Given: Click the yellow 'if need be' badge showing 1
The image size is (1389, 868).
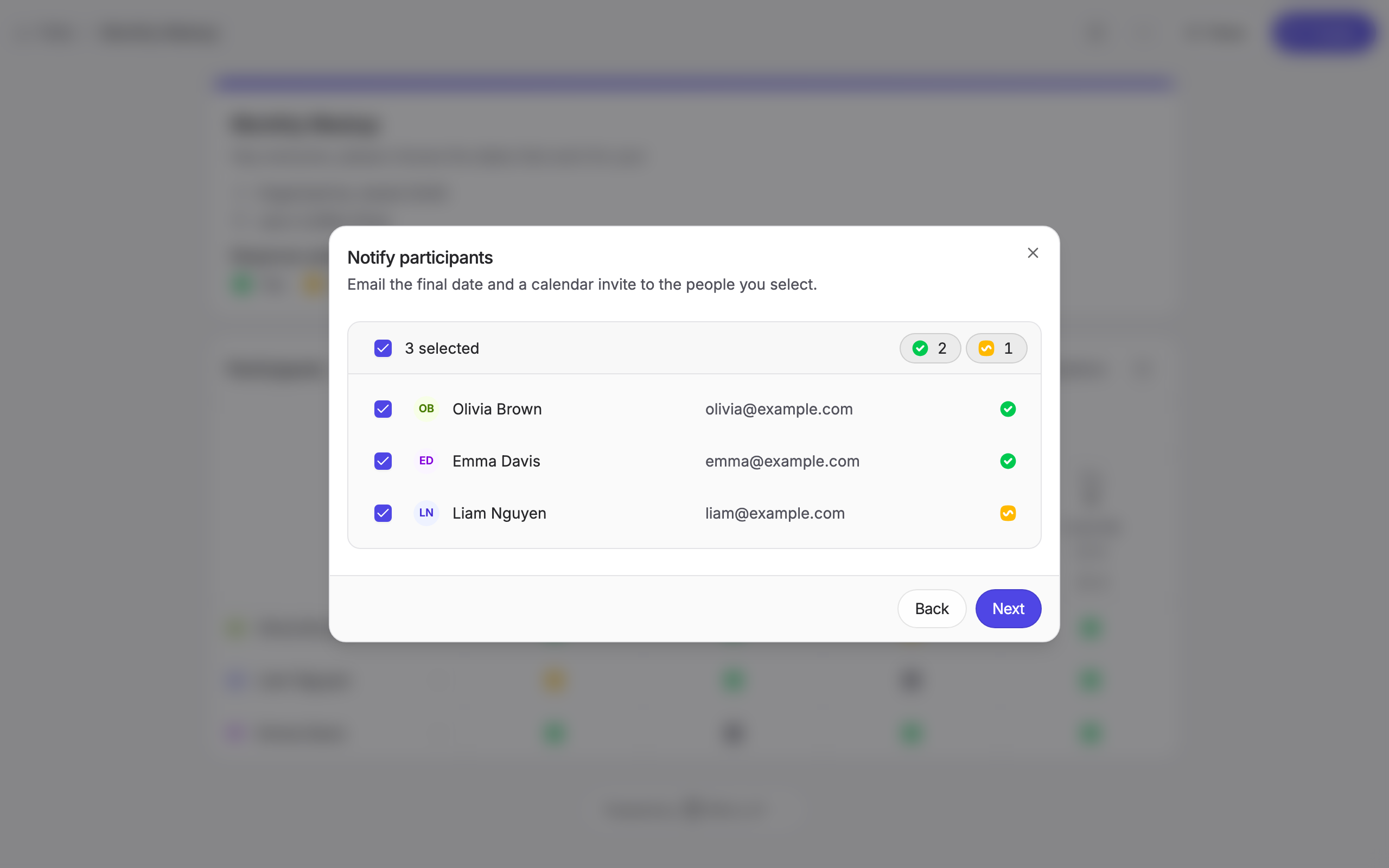Looking at the screenshot, I should click(x=996, y=348).
